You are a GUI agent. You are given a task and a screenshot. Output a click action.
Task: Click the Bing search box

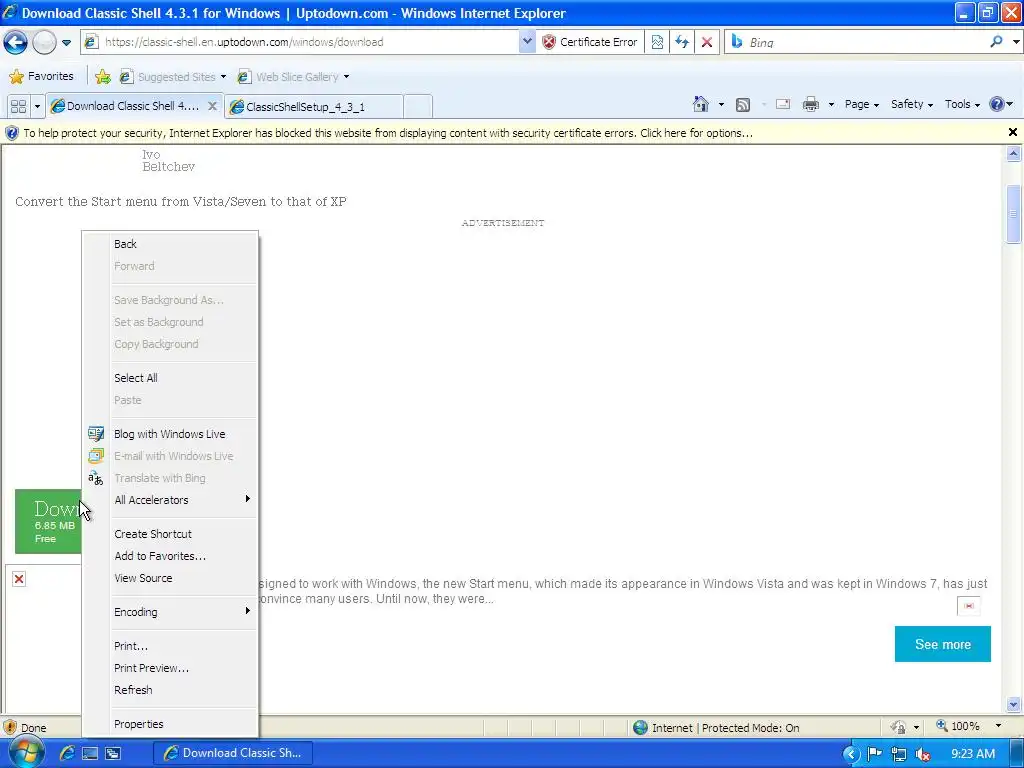856,42
